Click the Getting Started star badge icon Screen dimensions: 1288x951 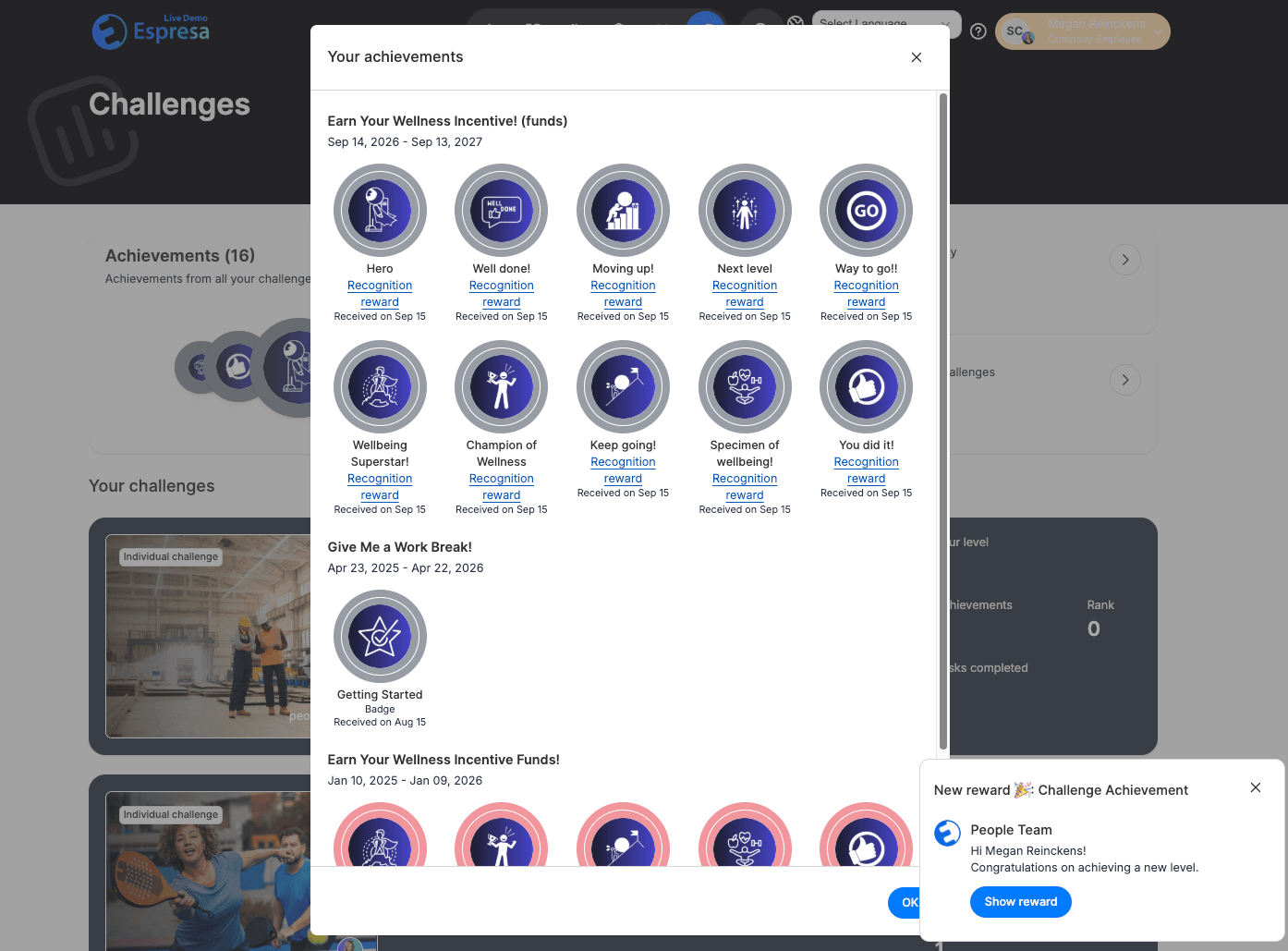[x=380, y=637]
